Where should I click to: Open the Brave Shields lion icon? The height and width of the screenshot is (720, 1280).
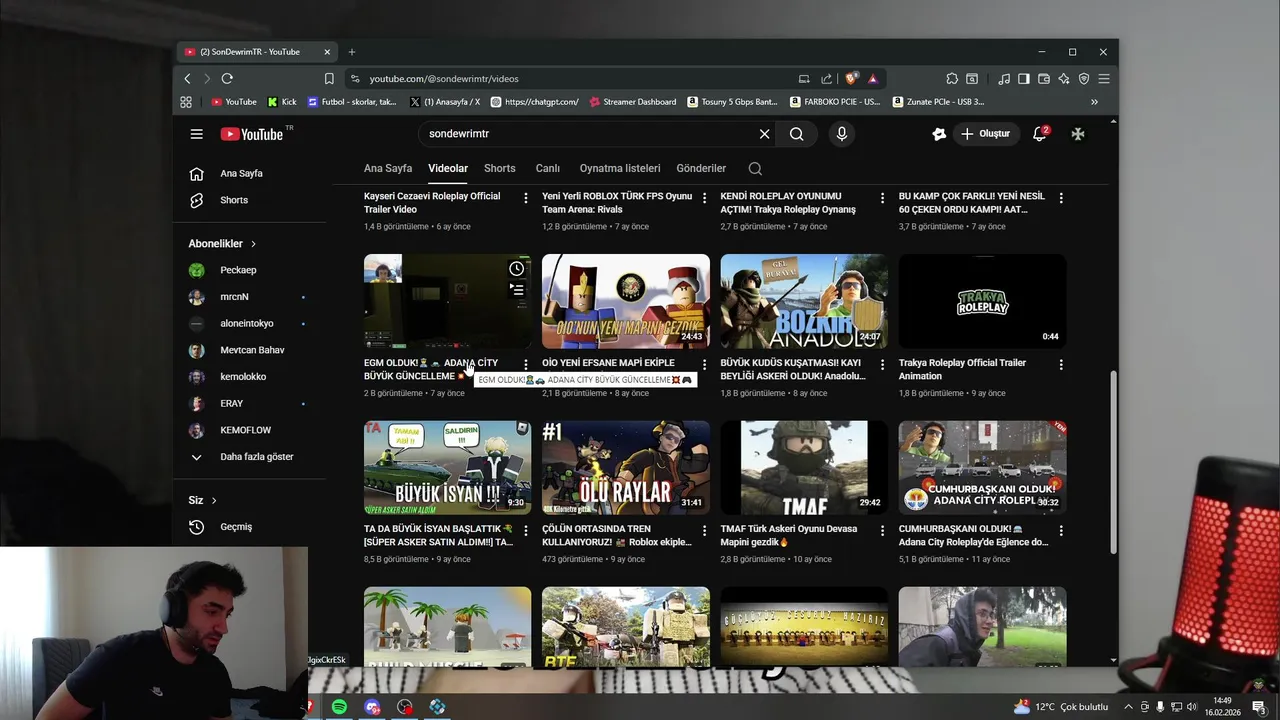(852, 79)
